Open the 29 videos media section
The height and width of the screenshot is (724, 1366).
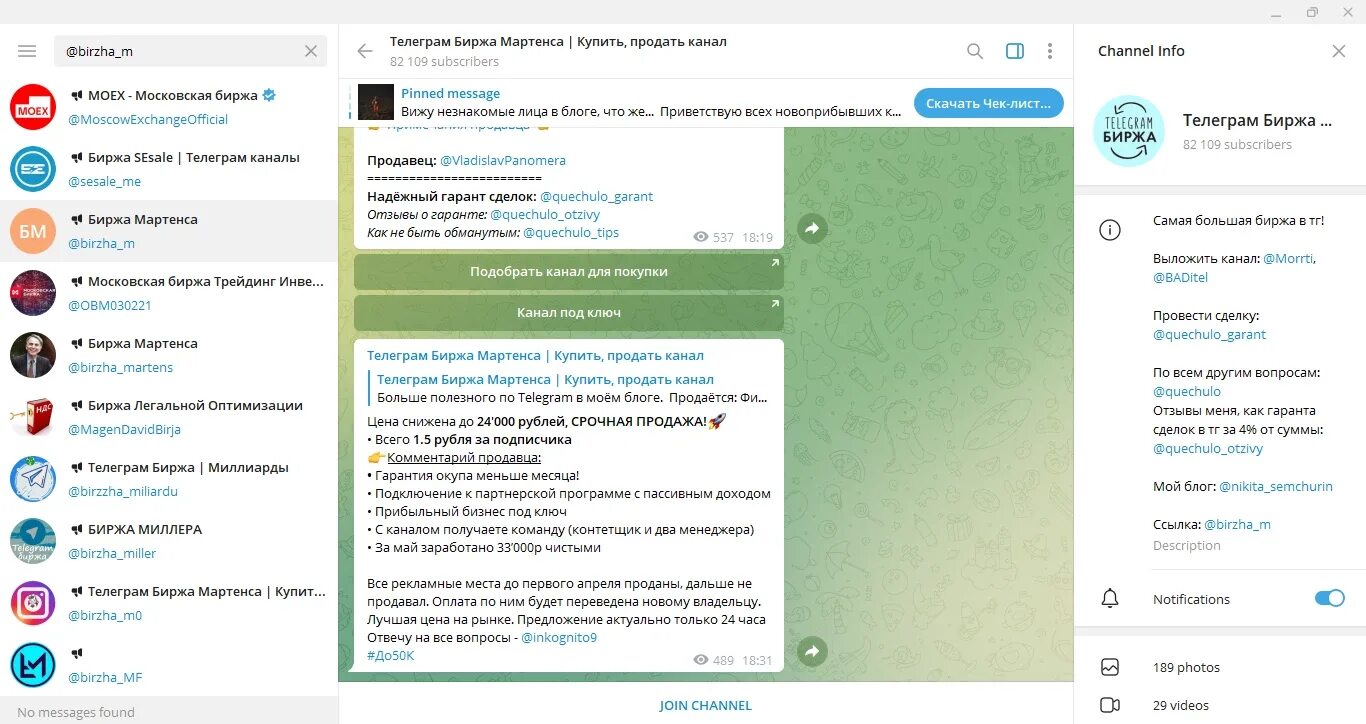click(1220, 705)
